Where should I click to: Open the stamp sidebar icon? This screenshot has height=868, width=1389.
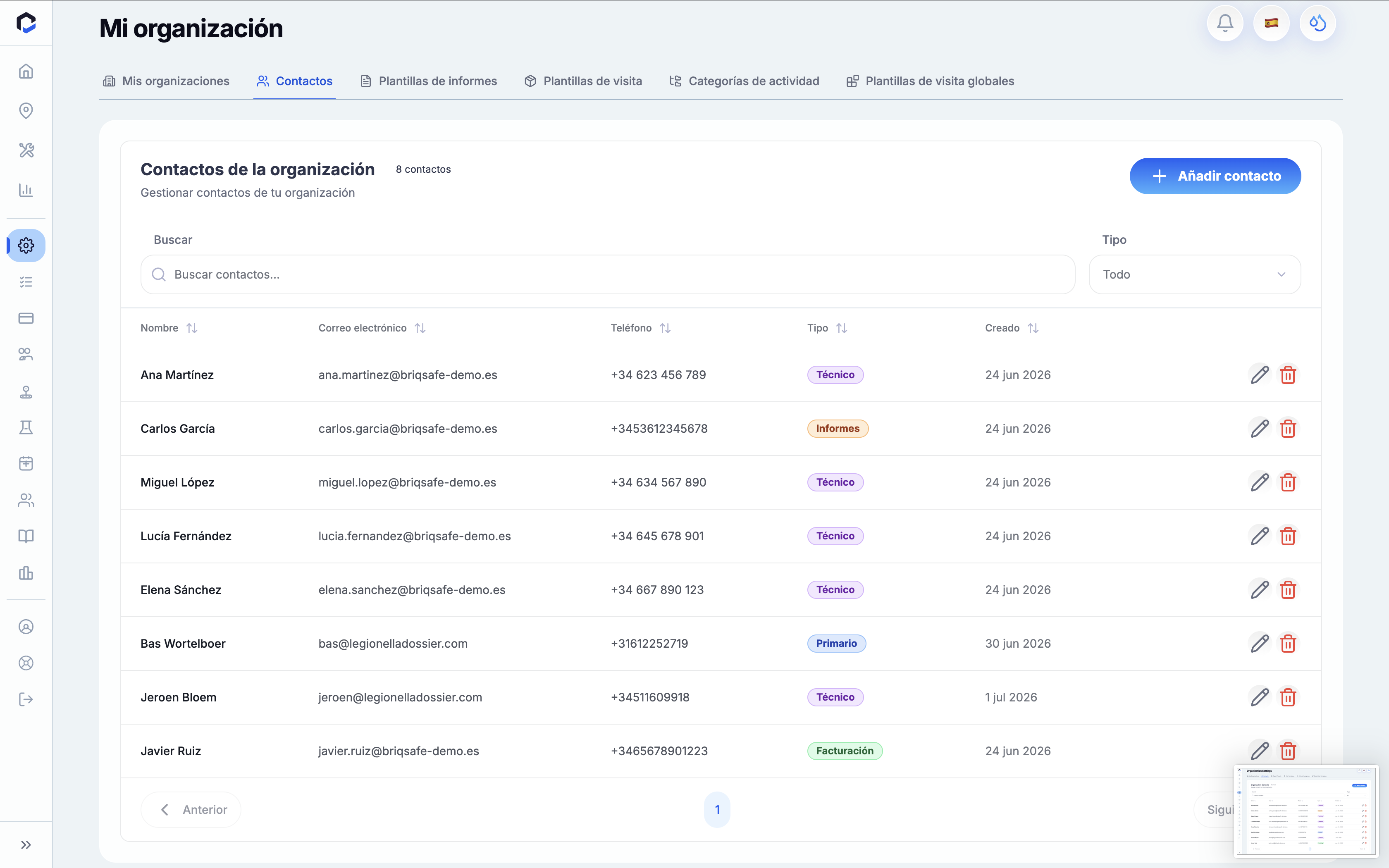click(26, 391)
